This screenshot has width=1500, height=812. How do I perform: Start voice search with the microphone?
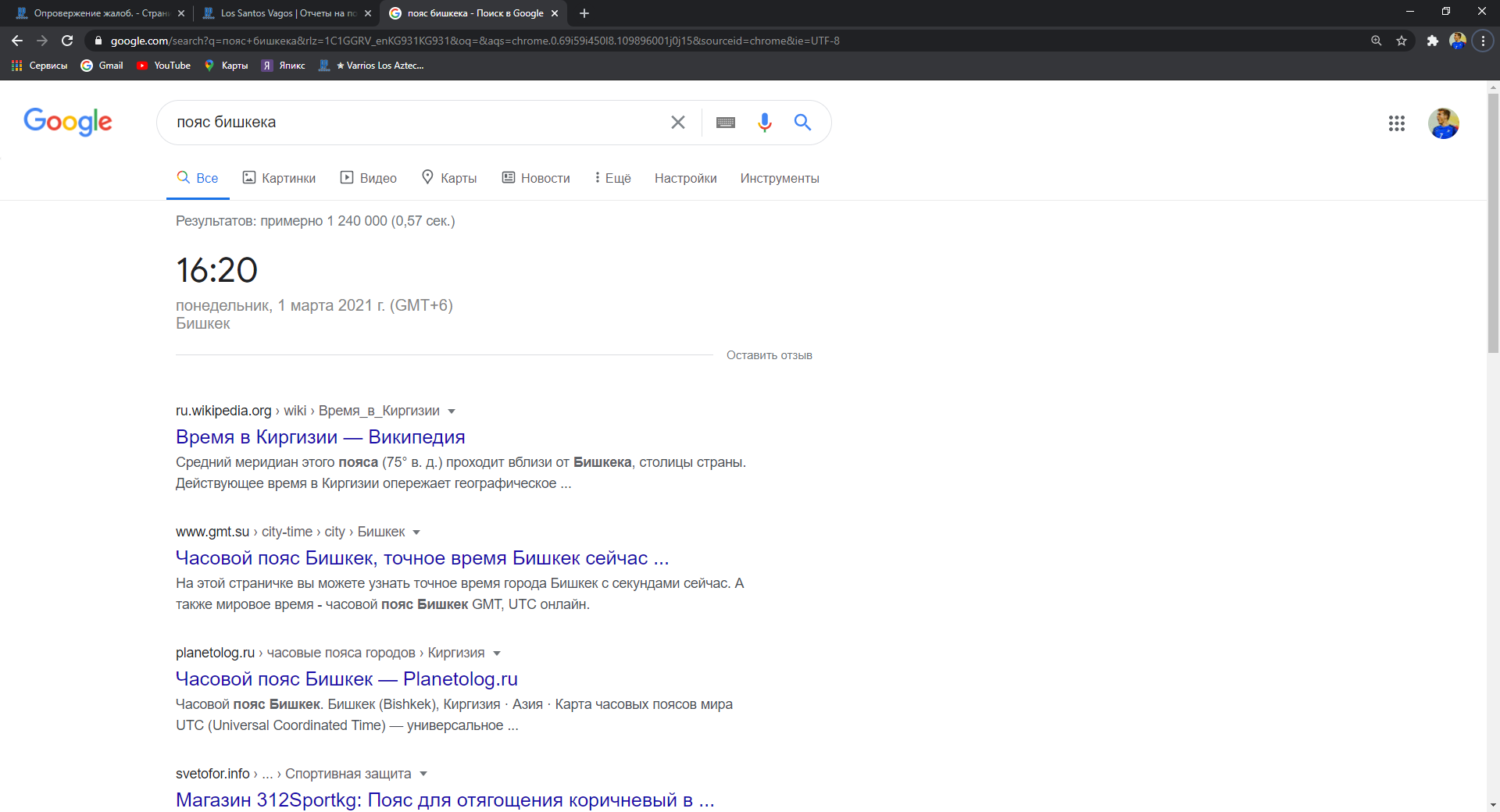(x=765, y=123)
